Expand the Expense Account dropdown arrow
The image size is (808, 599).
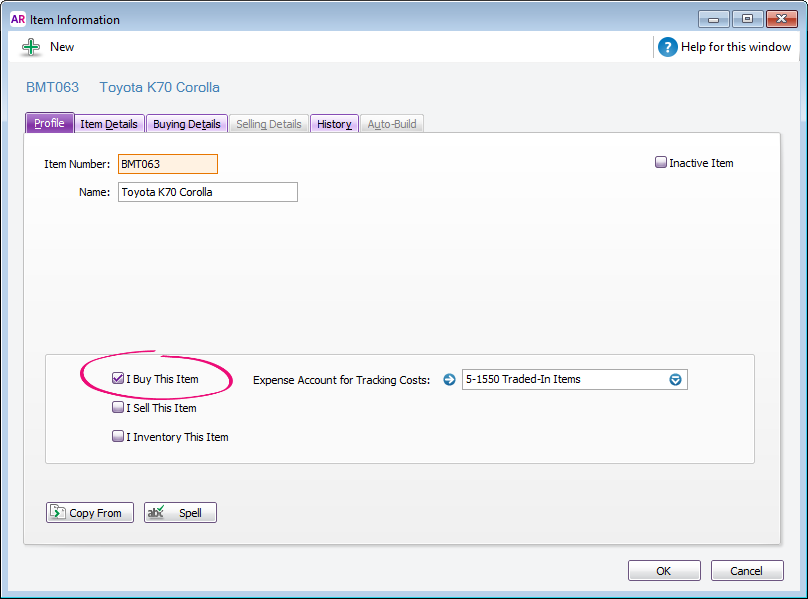click(675, 380)
